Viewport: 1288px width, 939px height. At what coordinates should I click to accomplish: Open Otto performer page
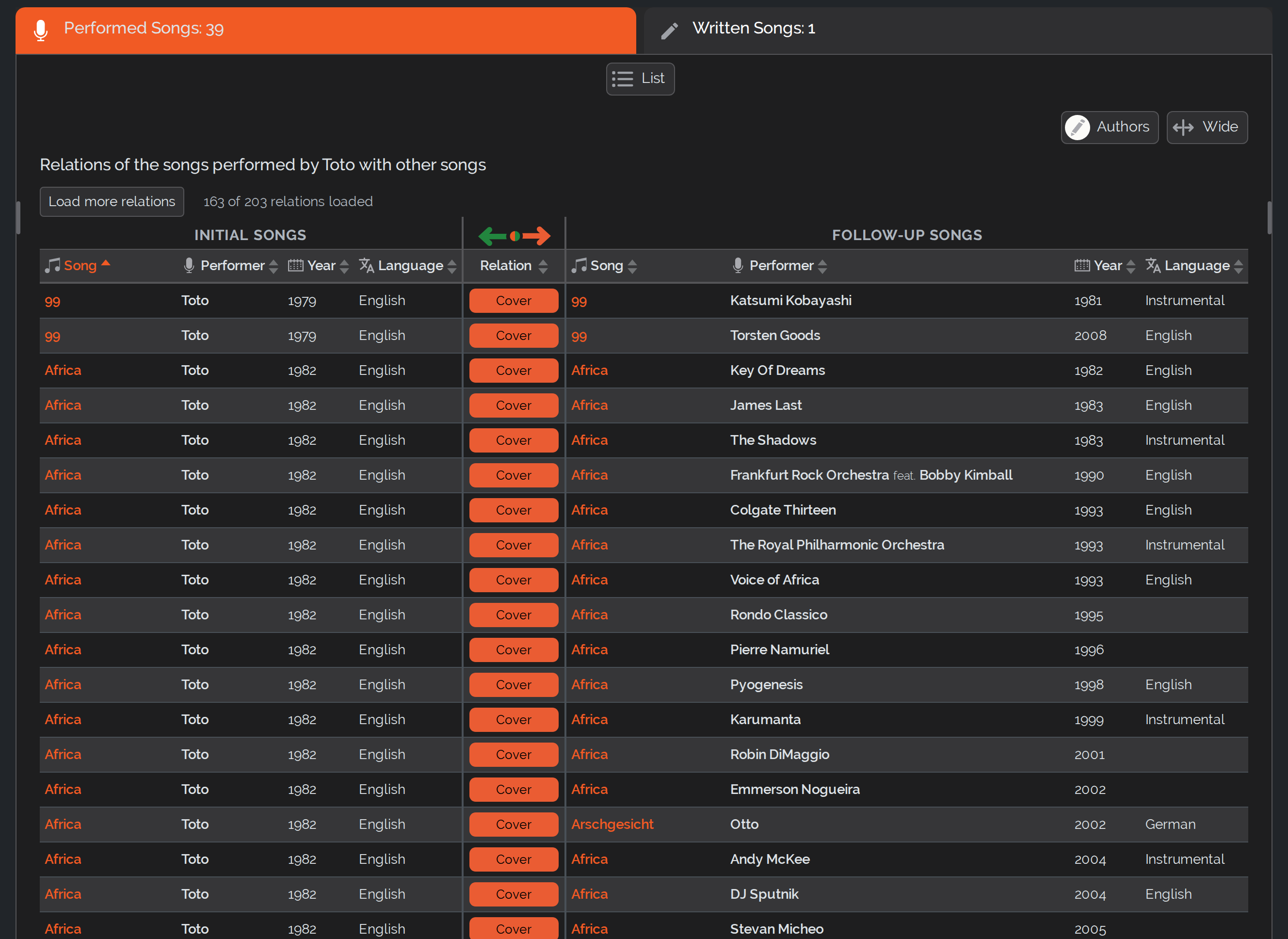coord(744,825)
